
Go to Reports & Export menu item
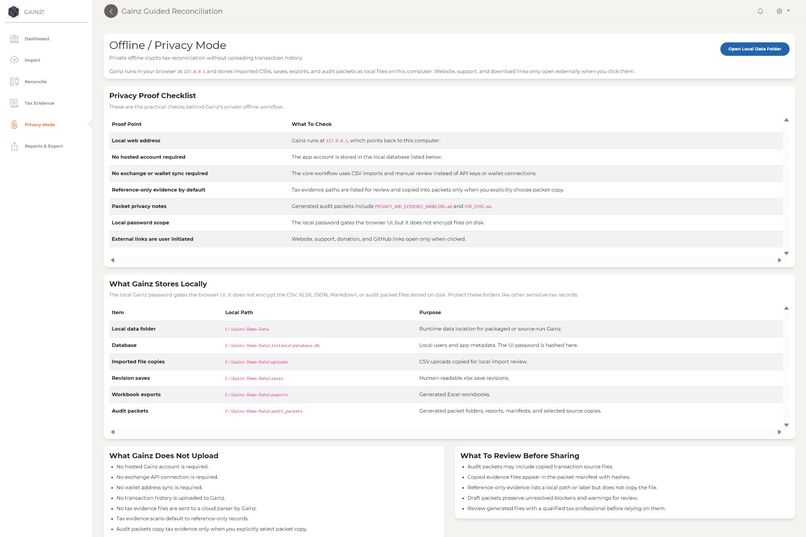coord(46,146)
